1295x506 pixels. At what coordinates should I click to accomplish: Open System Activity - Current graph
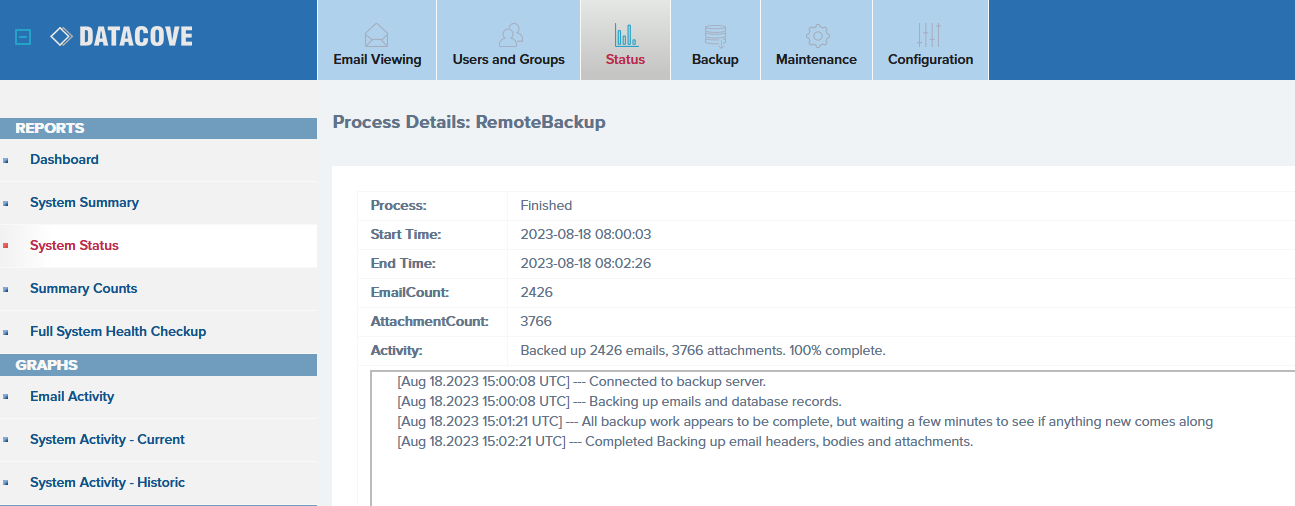(107, 439)
